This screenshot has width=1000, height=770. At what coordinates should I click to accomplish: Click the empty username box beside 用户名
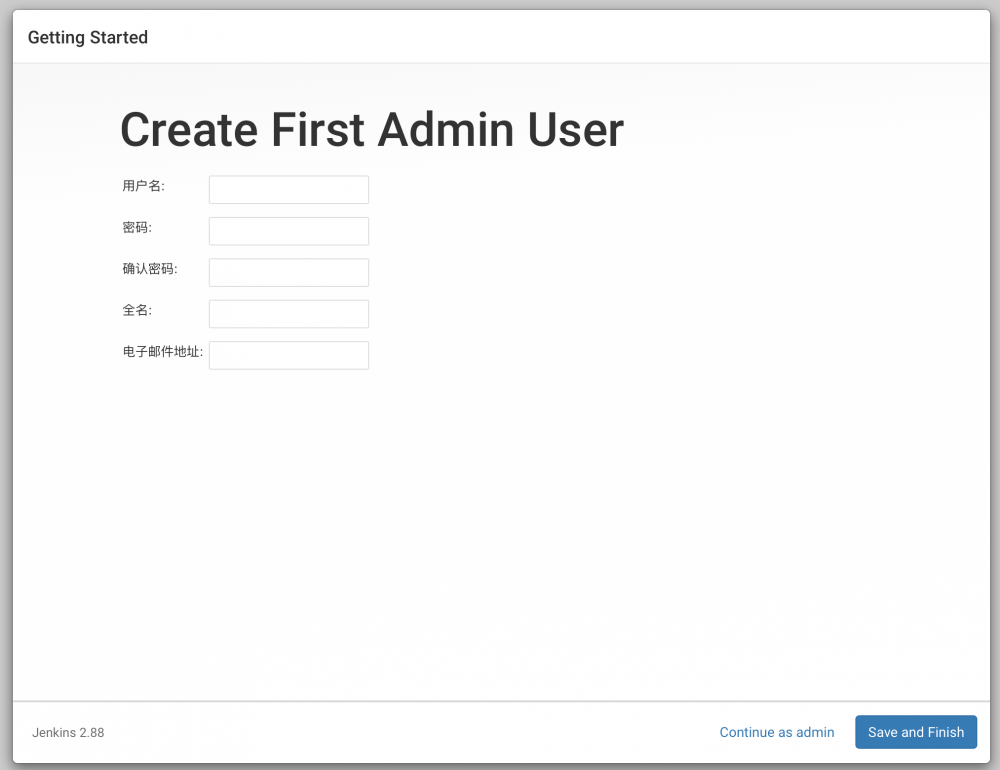pyautogui.click(x=288, y=189)
